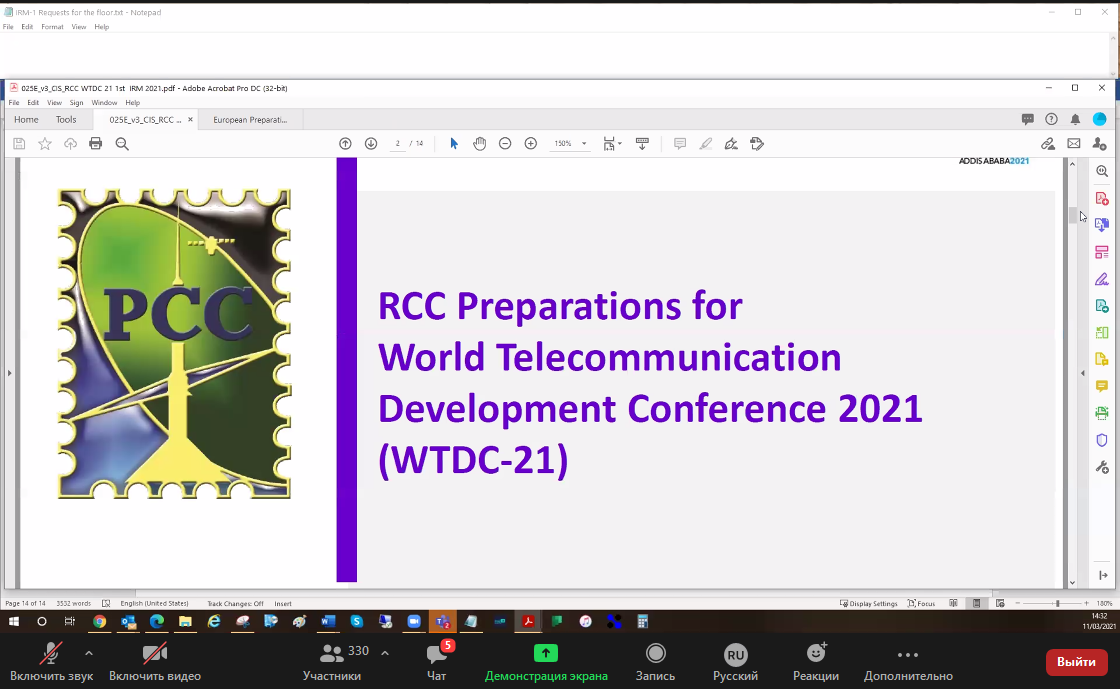Click the status bar zoom slider handle
This screenshot has height=689, width=1120.
1058,603
